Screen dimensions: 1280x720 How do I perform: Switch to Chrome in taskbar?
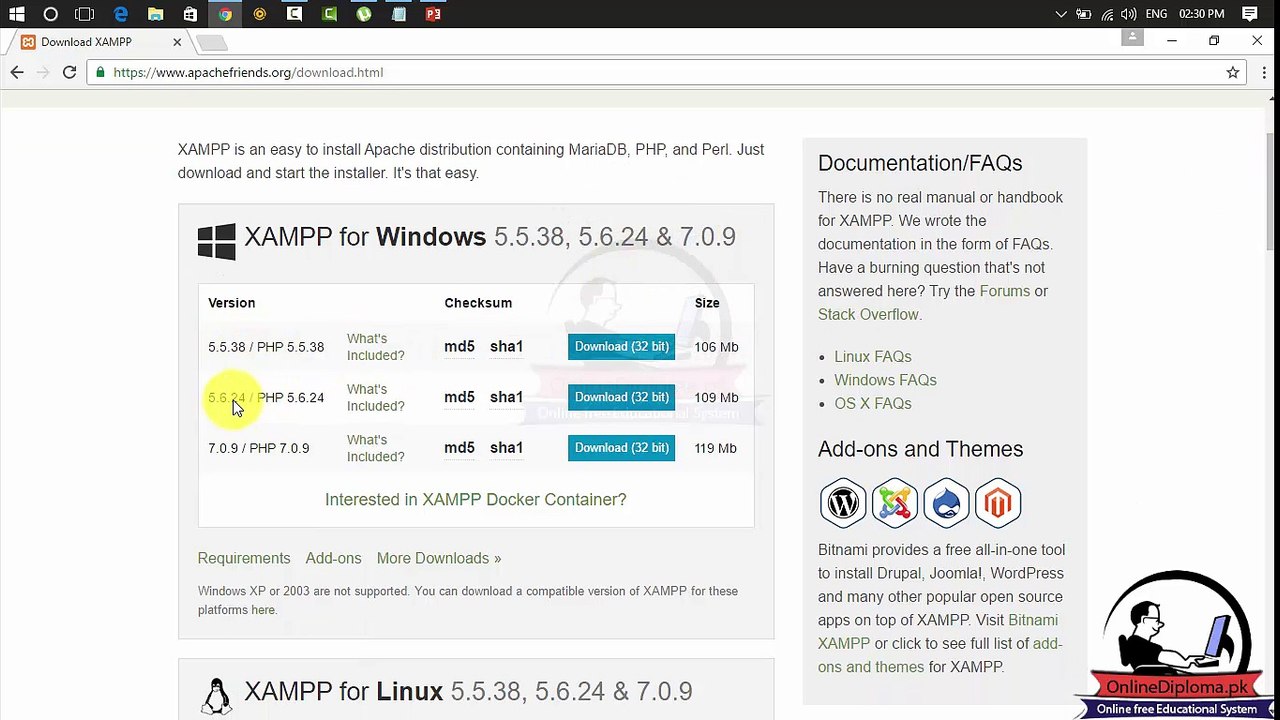click(225, 14)
